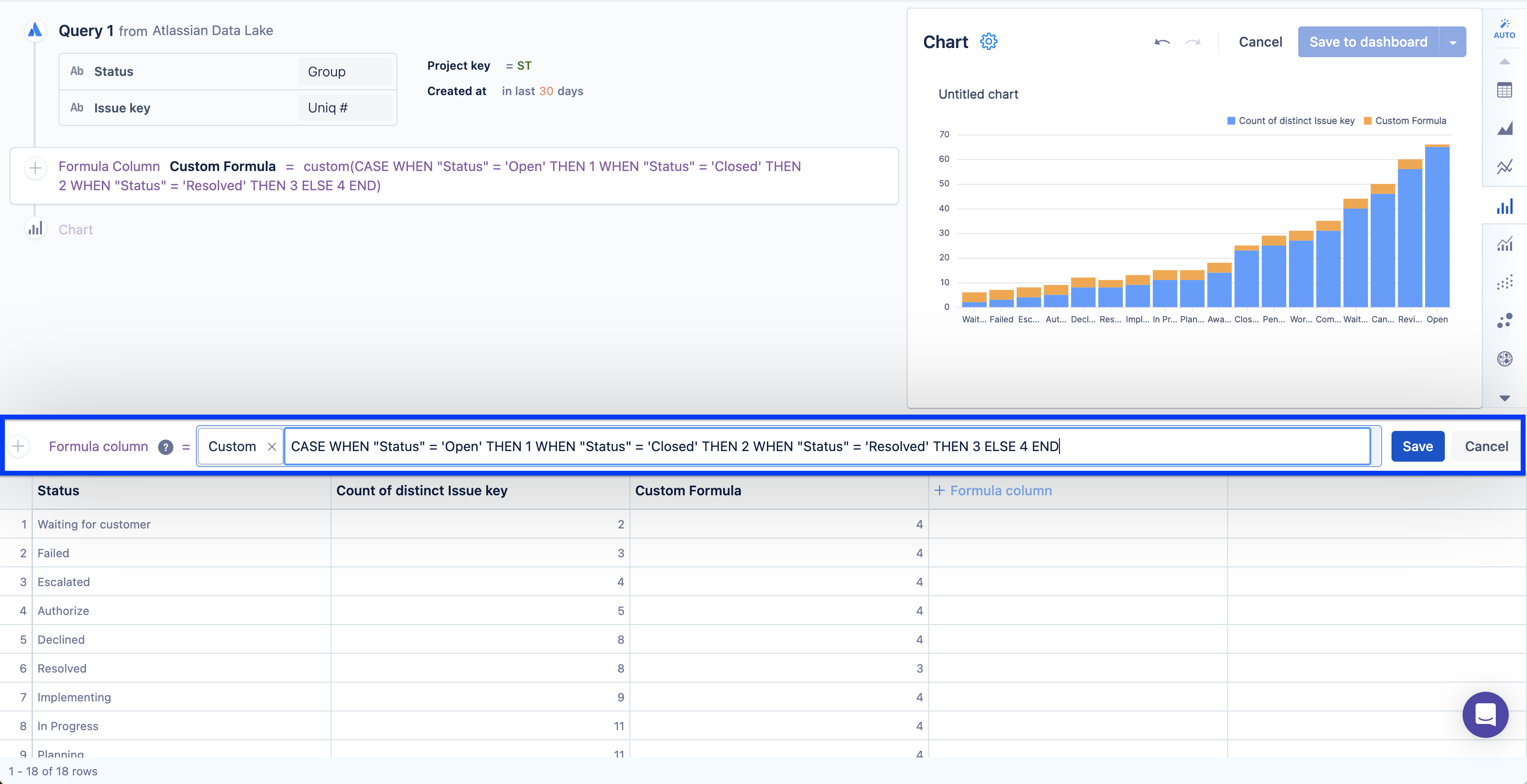1527x784 pixels.
Task: Expand the Save to dashboard dropdown arrow
Action: (1453, 42)
